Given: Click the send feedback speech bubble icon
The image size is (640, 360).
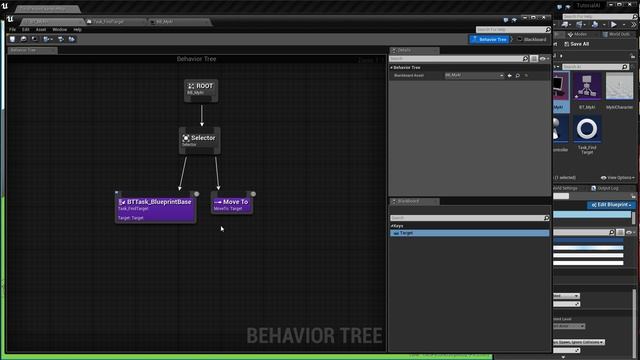Looking at the screenshot, I should point(506,20).
